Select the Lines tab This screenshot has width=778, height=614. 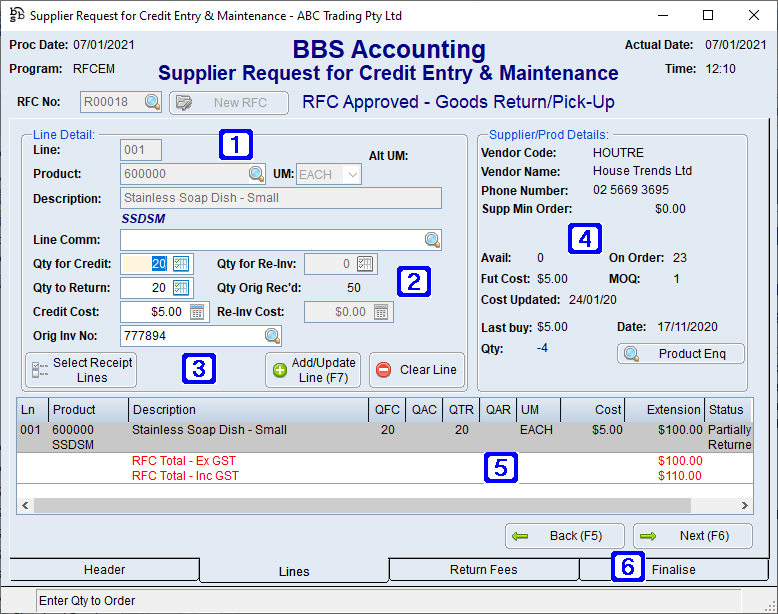[x=294, y=571]
